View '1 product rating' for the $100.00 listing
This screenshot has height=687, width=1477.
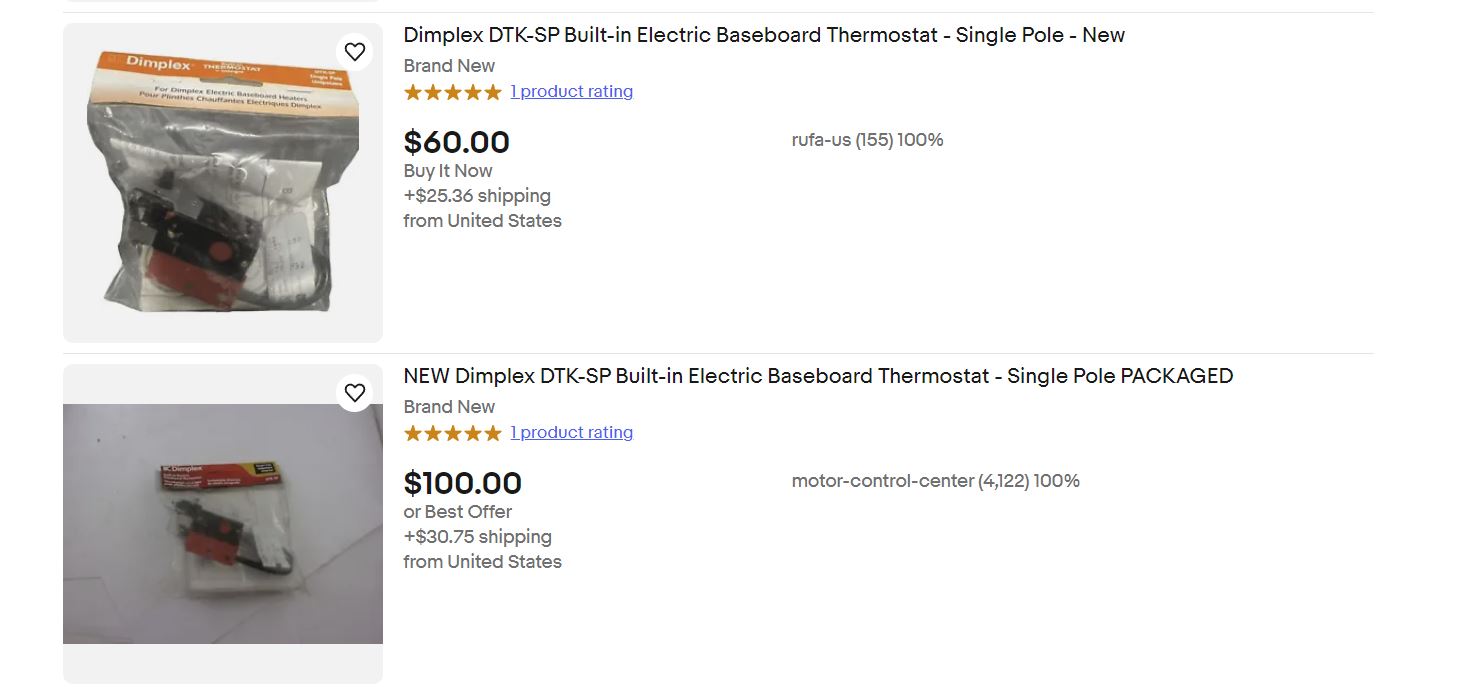point(571,433)
